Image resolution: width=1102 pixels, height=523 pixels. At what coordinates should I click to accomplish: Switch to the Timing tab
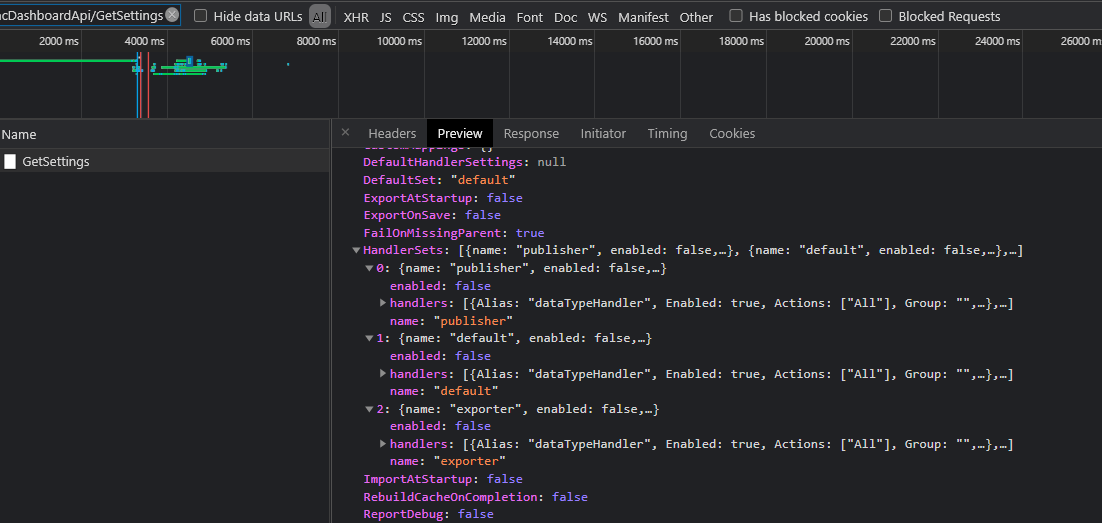(x=668, y=134)
